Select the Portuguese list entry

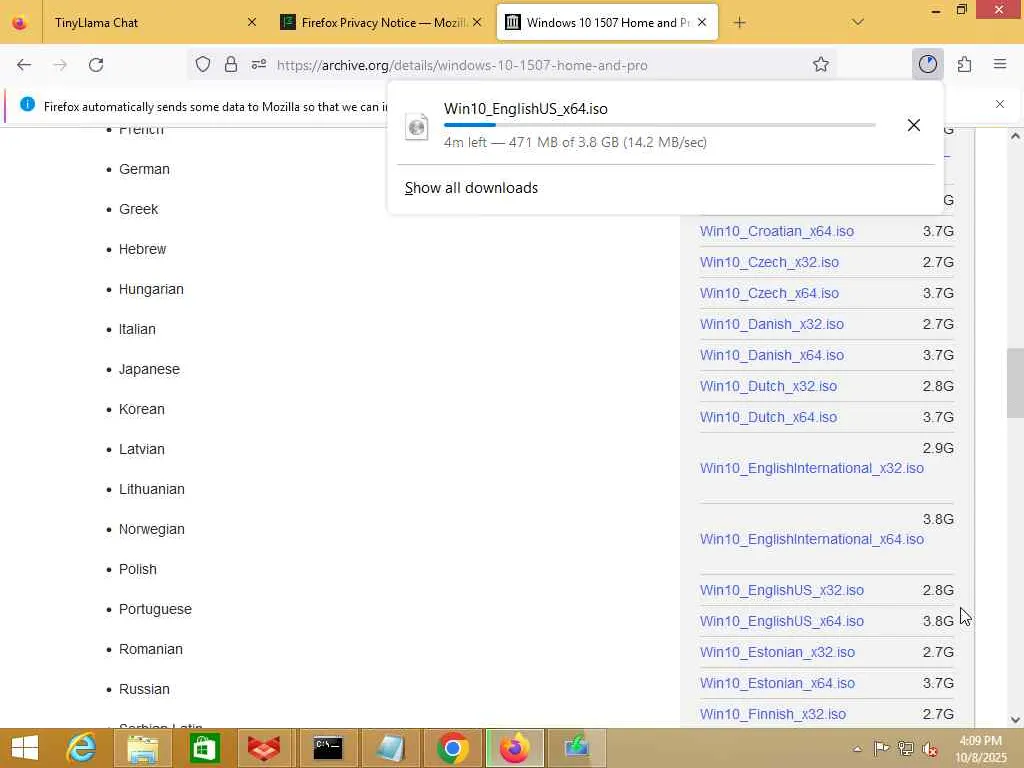155,609
